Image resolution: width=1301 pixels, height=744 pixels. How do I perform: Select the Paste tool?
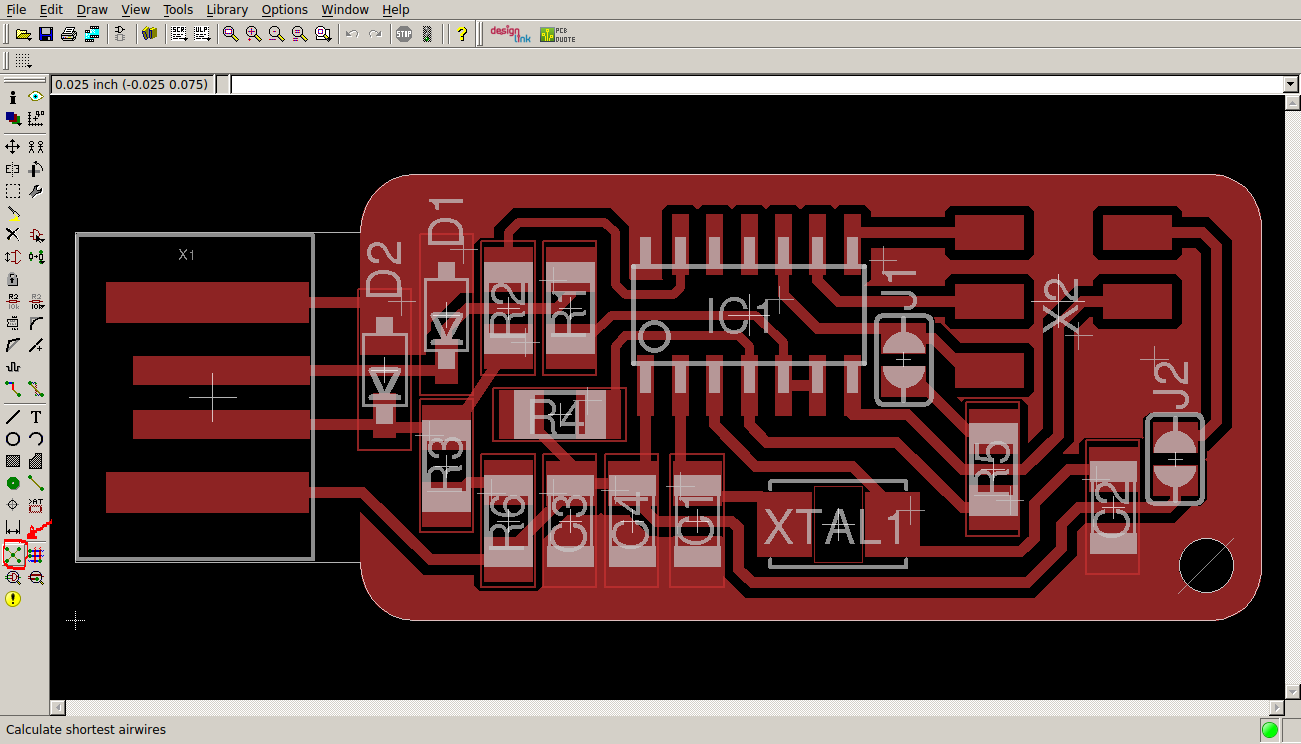[13, 213]
